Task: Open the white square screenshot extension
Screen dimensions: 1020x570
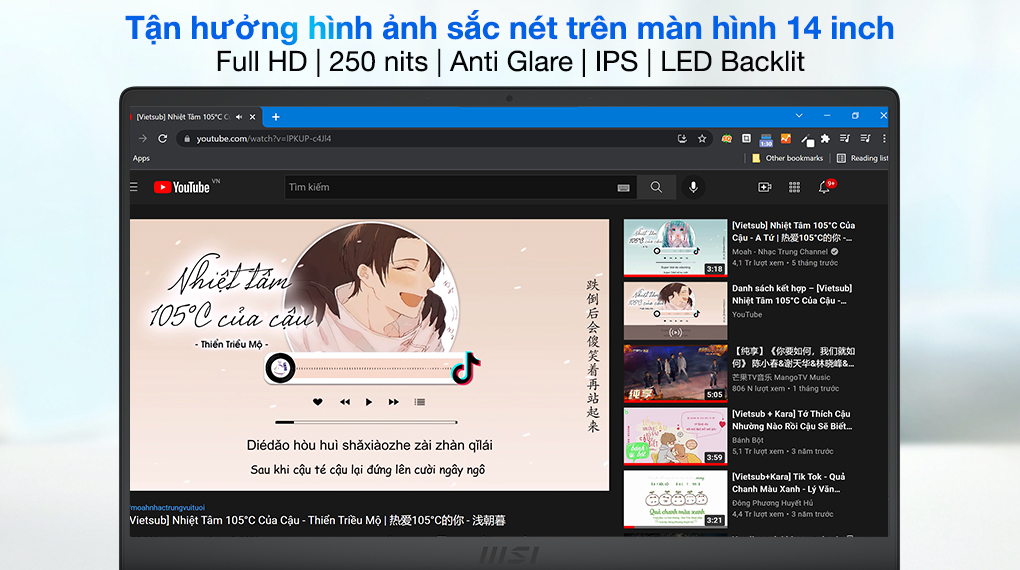Action: click(746, 138)
